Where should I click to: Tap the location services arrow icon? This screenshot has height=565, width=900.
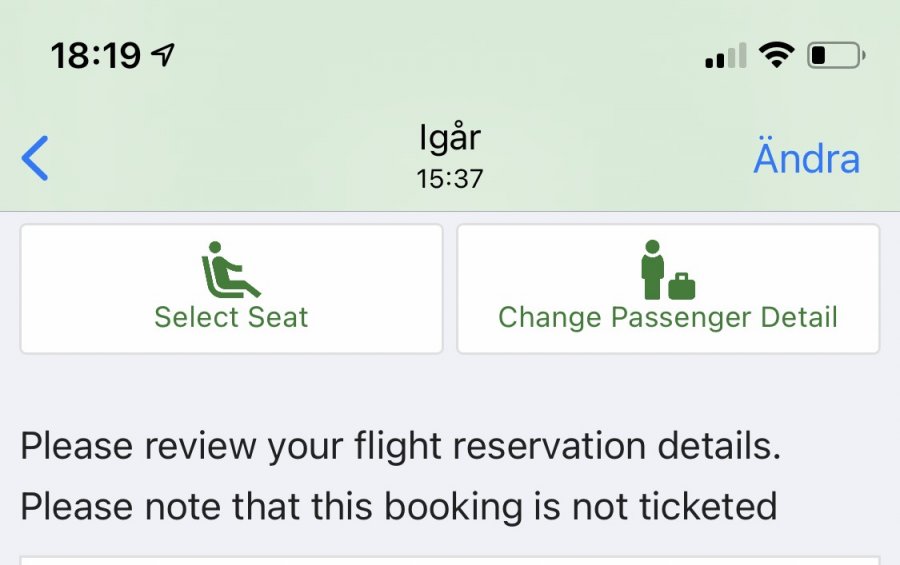(x=162, y=55)
